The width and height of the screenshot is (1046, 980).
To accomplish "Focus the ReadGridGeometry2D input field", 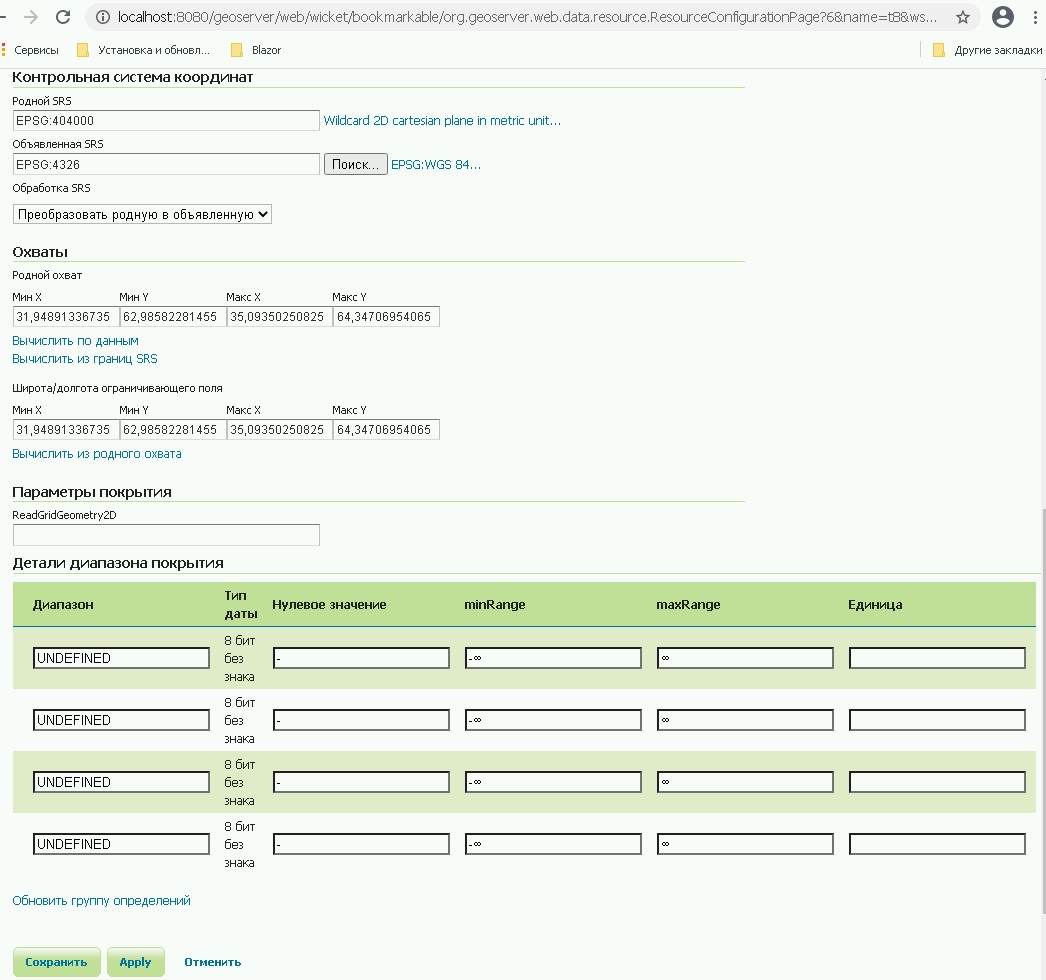I will (x=166, y=535).
